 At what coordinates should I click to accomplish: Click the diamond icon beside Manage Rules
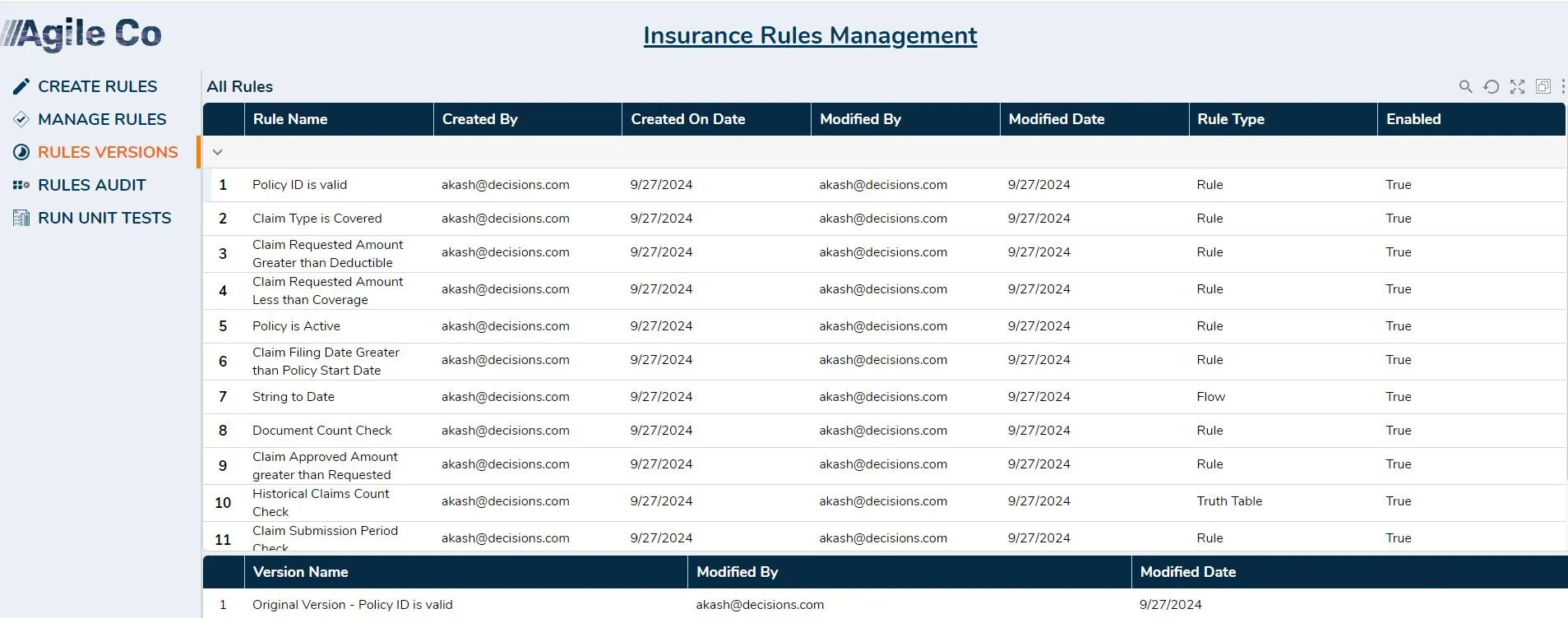coord(21,119)
